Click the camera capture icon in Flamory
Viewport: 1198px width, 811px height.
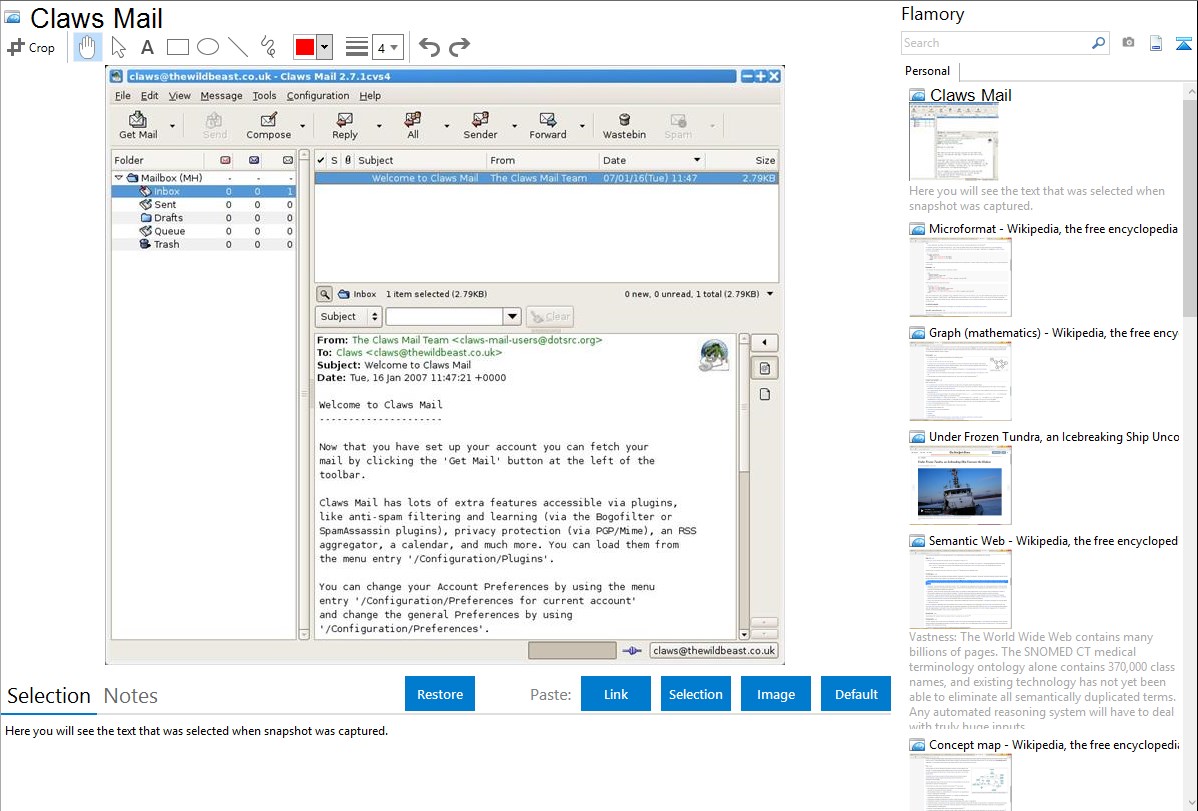click(1128, 43)
